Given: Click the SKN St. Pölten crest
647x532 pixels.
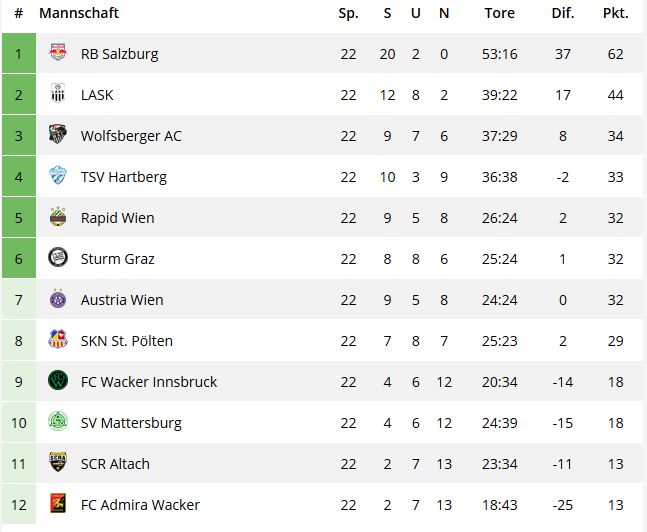Looking at the screenshot, I should [58, 339].
